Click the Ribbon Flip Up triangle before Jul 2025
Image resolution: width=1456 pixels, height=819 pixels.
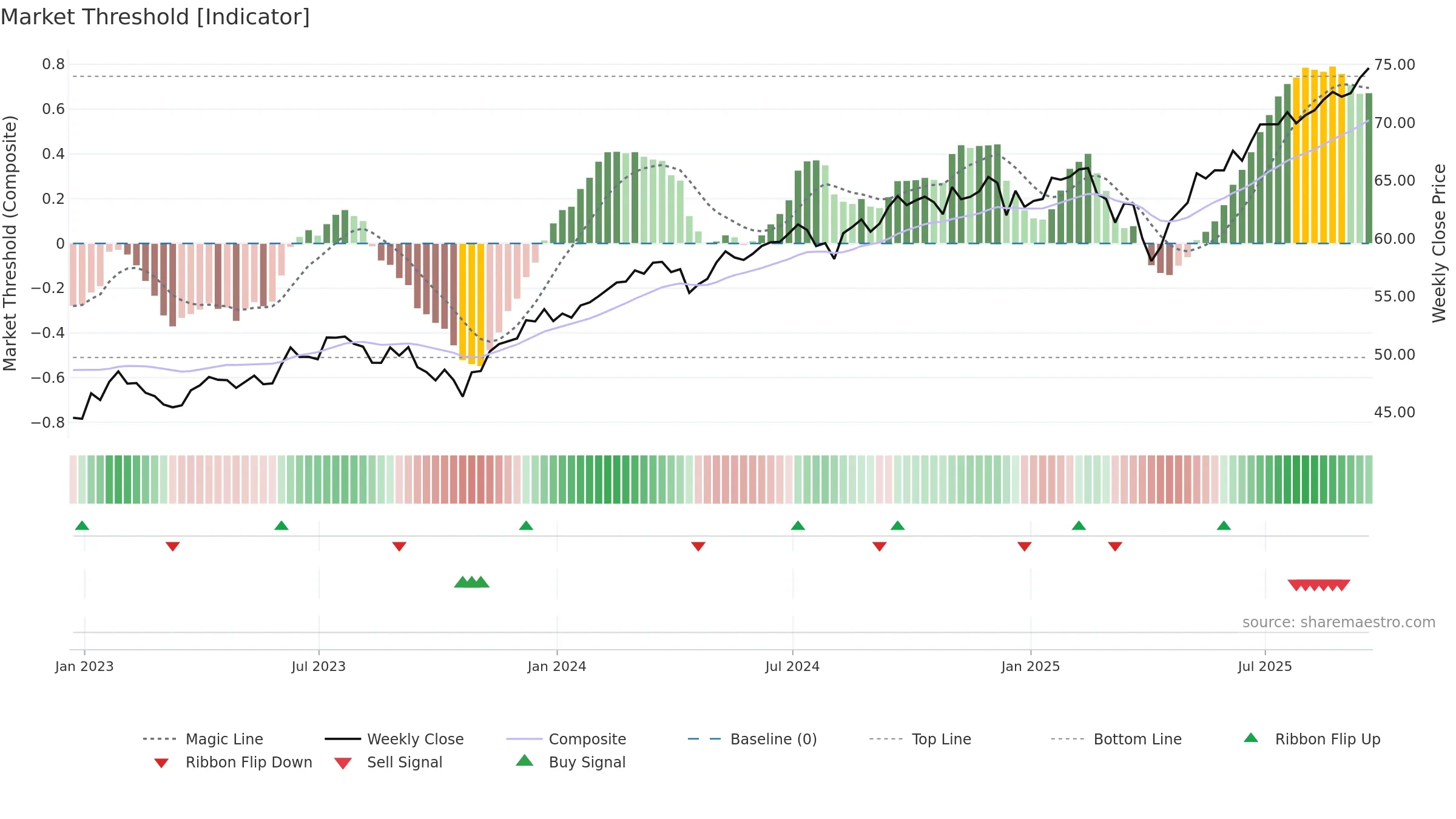click(1224, 525)
